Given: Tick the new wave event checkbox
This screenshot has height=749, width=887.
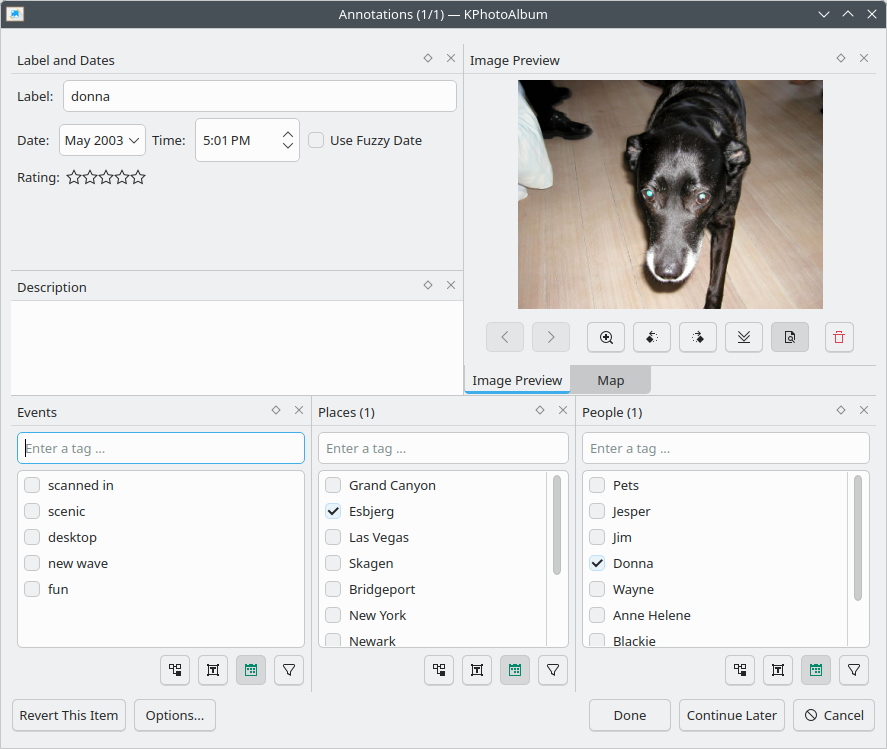Looking at the screenshot, I should click(x=32, y=563).
